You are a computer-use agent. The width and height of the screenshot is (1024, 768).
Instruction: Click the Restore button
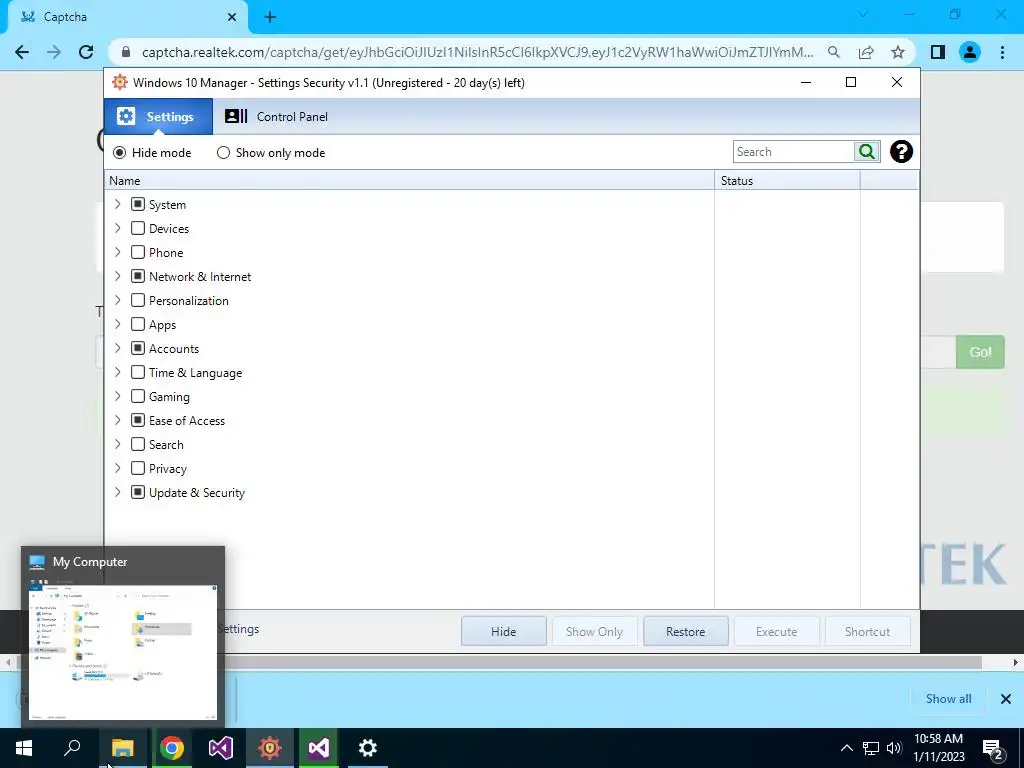(x=686, y=632)
